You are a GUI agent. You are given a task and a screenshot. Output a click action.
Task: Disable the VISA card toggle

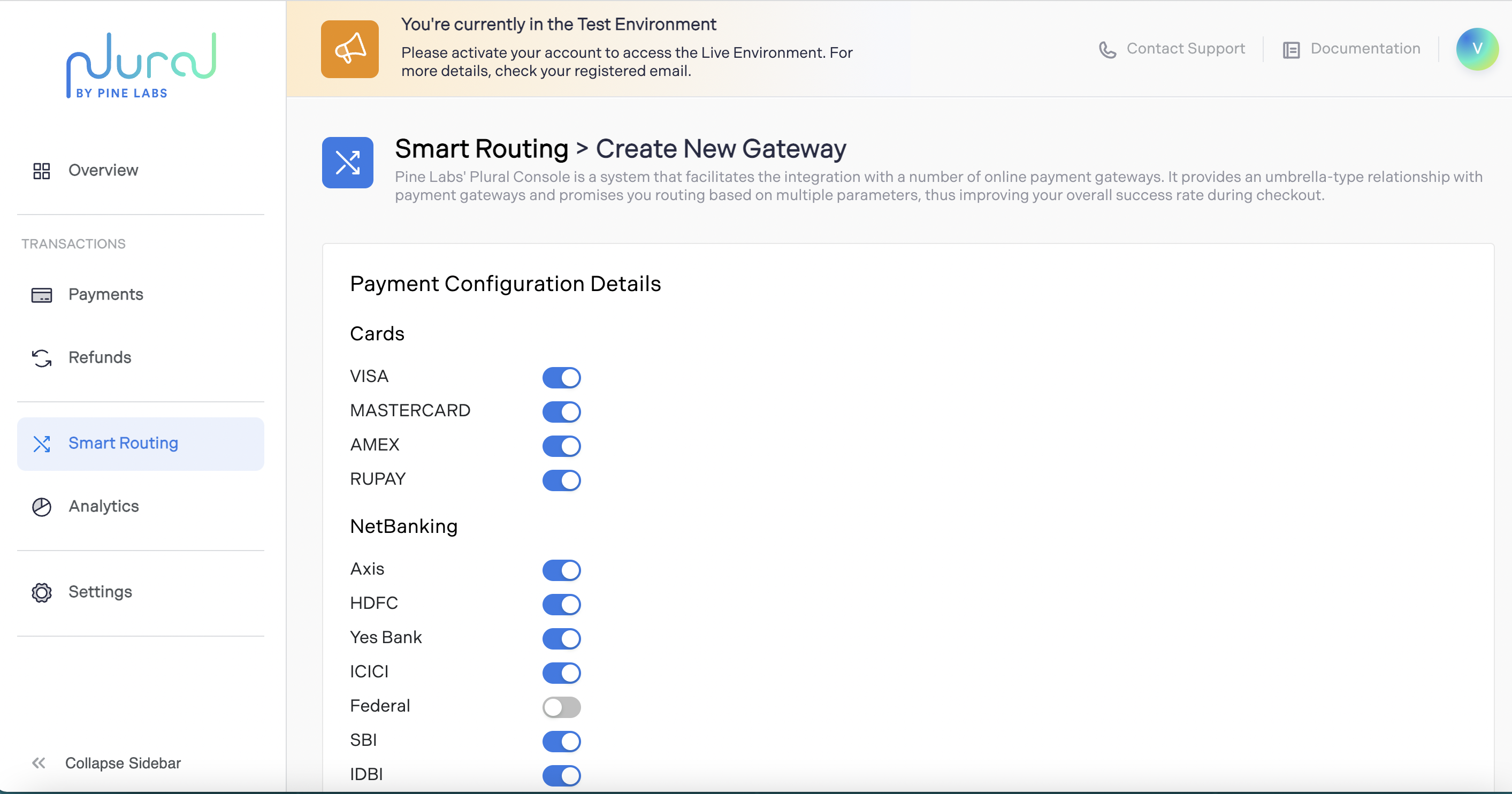[x=561, y=377]
